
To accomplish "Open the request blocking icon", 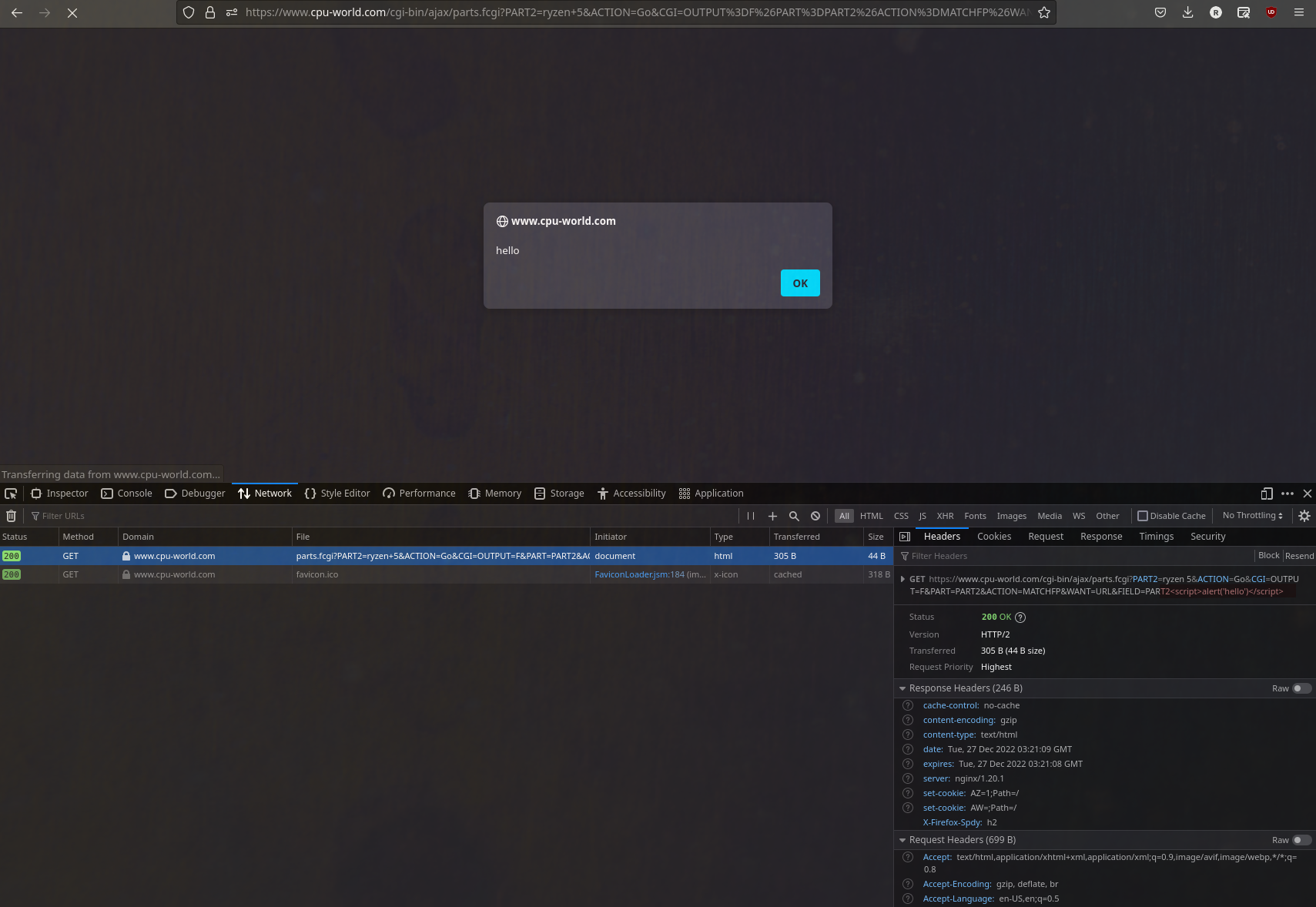I will point(815,516).
